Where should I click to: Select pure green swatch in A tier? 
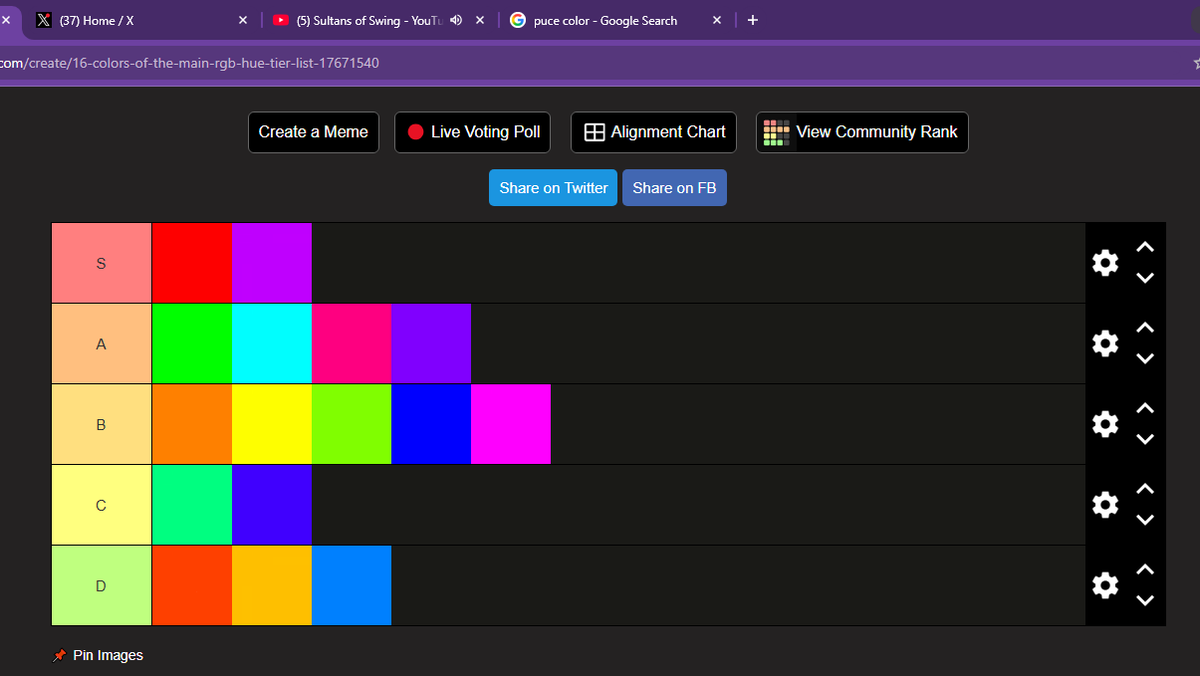coord(192,344)
